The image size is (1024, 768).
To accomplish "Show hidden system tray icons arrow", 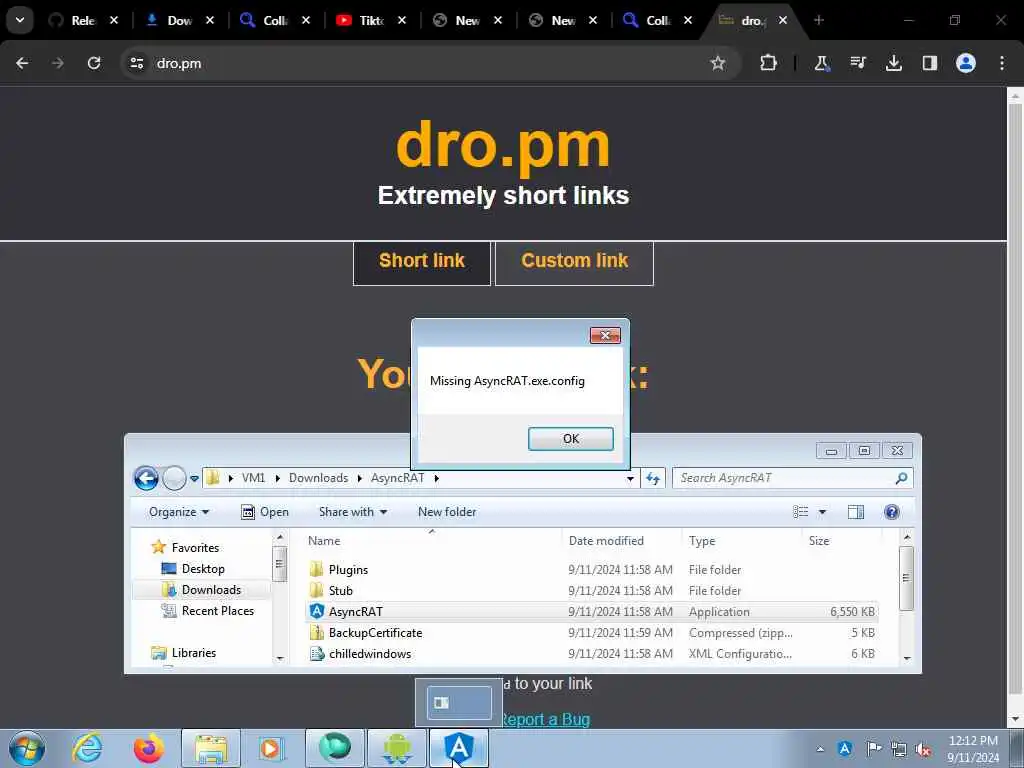I will click(x=820, y=749).
